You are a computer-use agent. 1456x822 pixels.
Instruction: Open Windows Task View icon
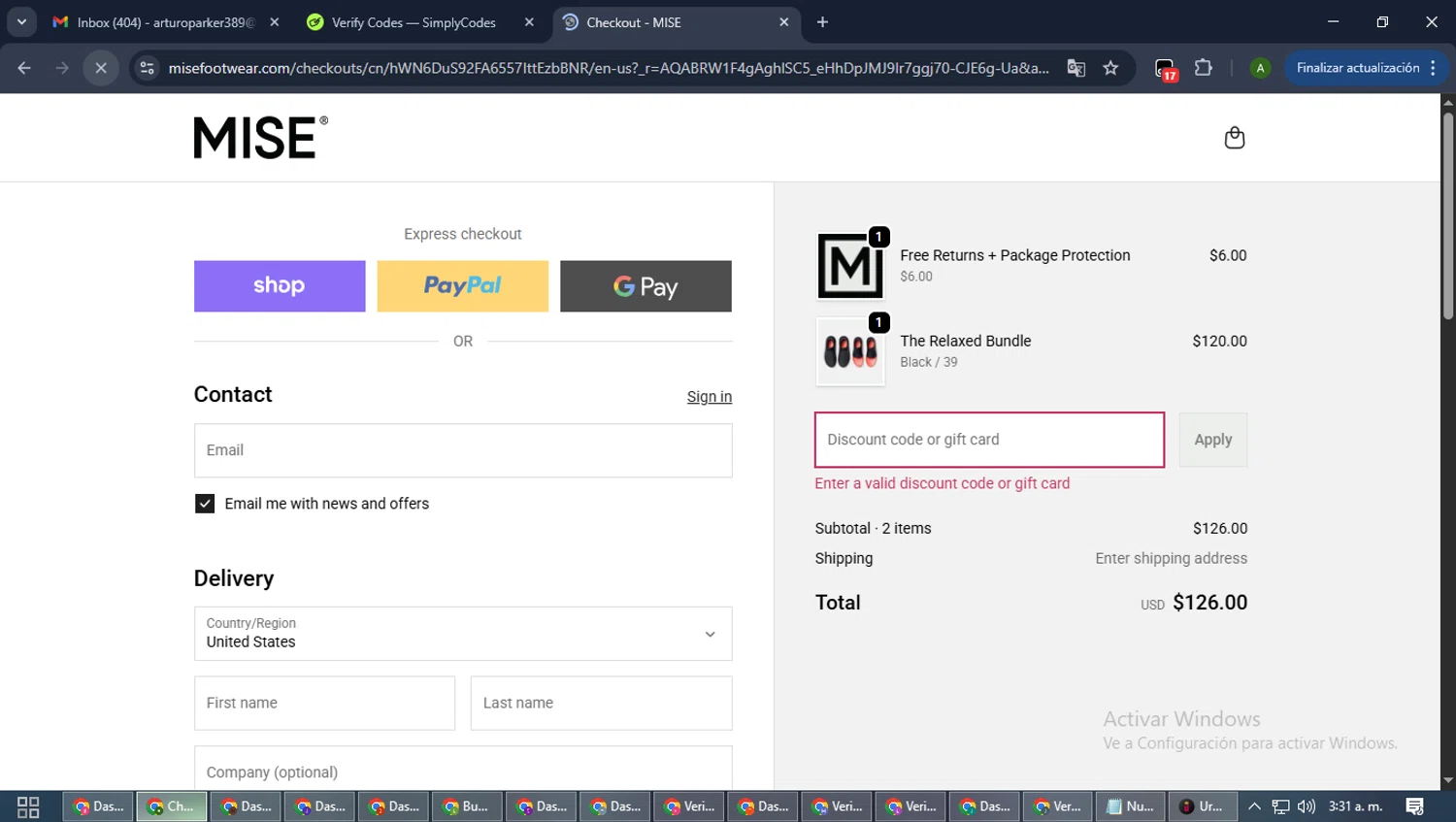28,806
